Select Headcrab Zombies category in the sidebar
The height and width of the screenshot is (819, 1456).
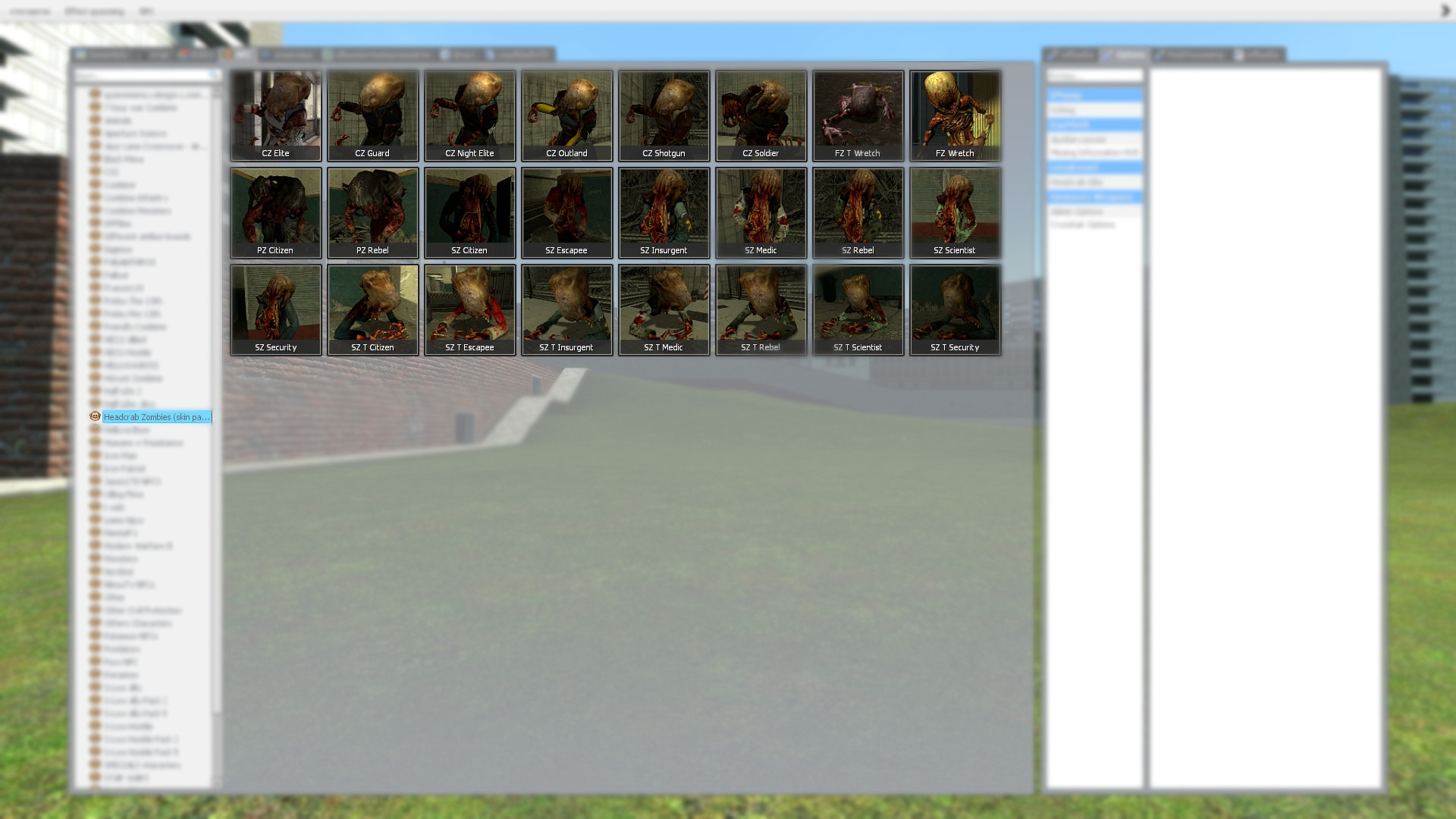[x=155, y=416]
